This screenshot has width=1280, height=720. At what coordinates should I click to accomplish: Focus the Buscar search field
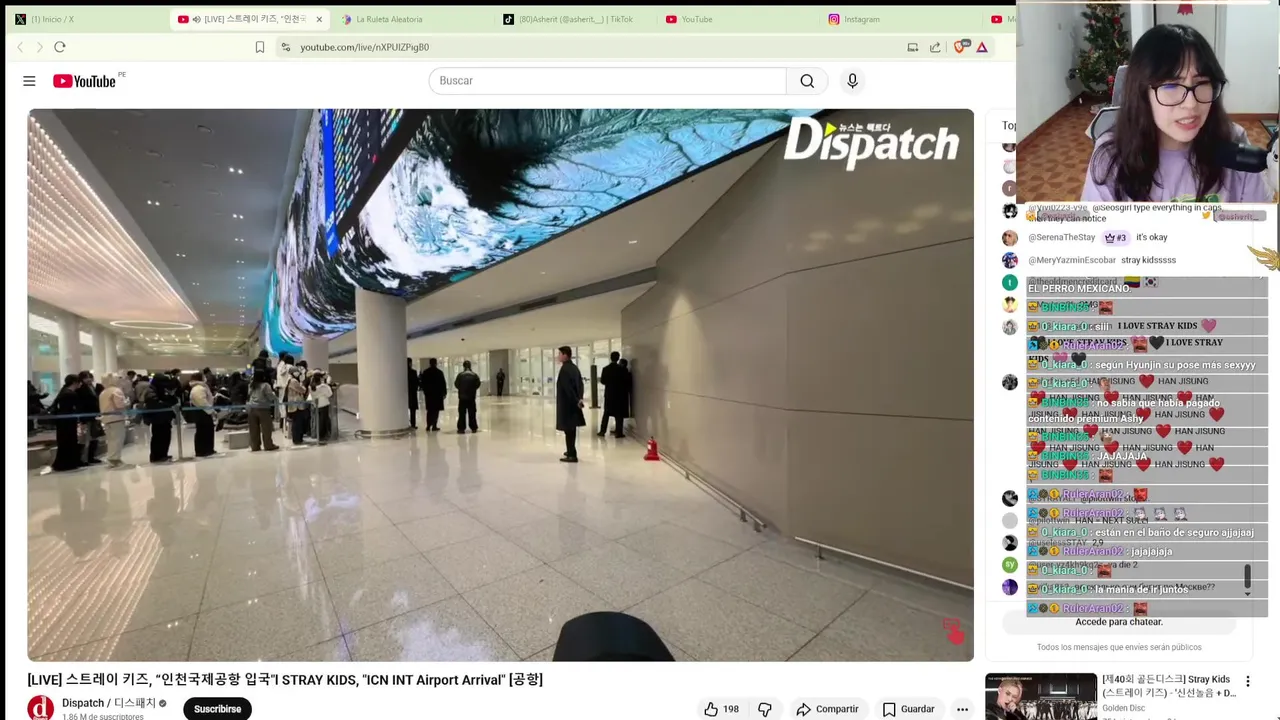(x=608, y=81)
